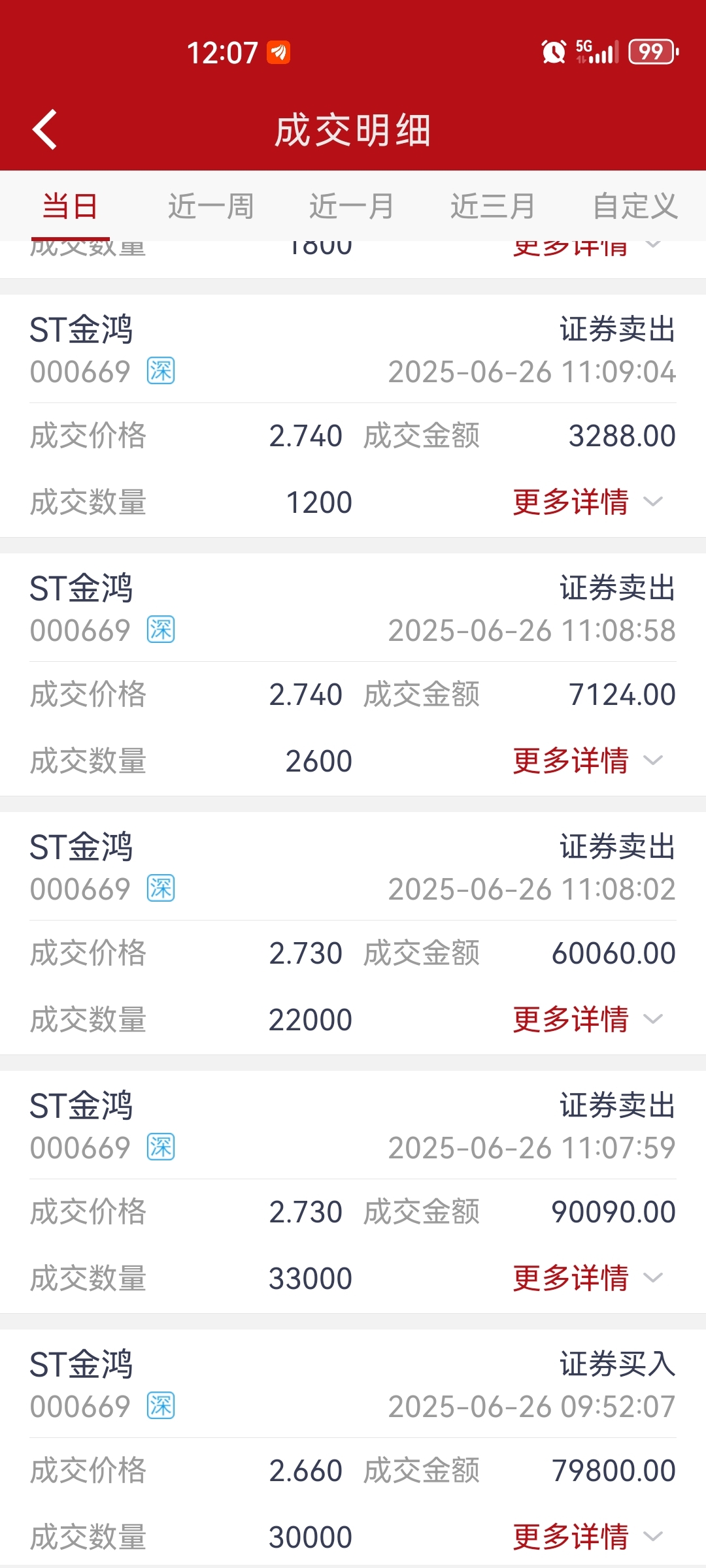The image size is (706, 1568).
Task: Expand 更多详情 for the 22000 share trade
Action: pyautogui.click(x=588, y=1019)
